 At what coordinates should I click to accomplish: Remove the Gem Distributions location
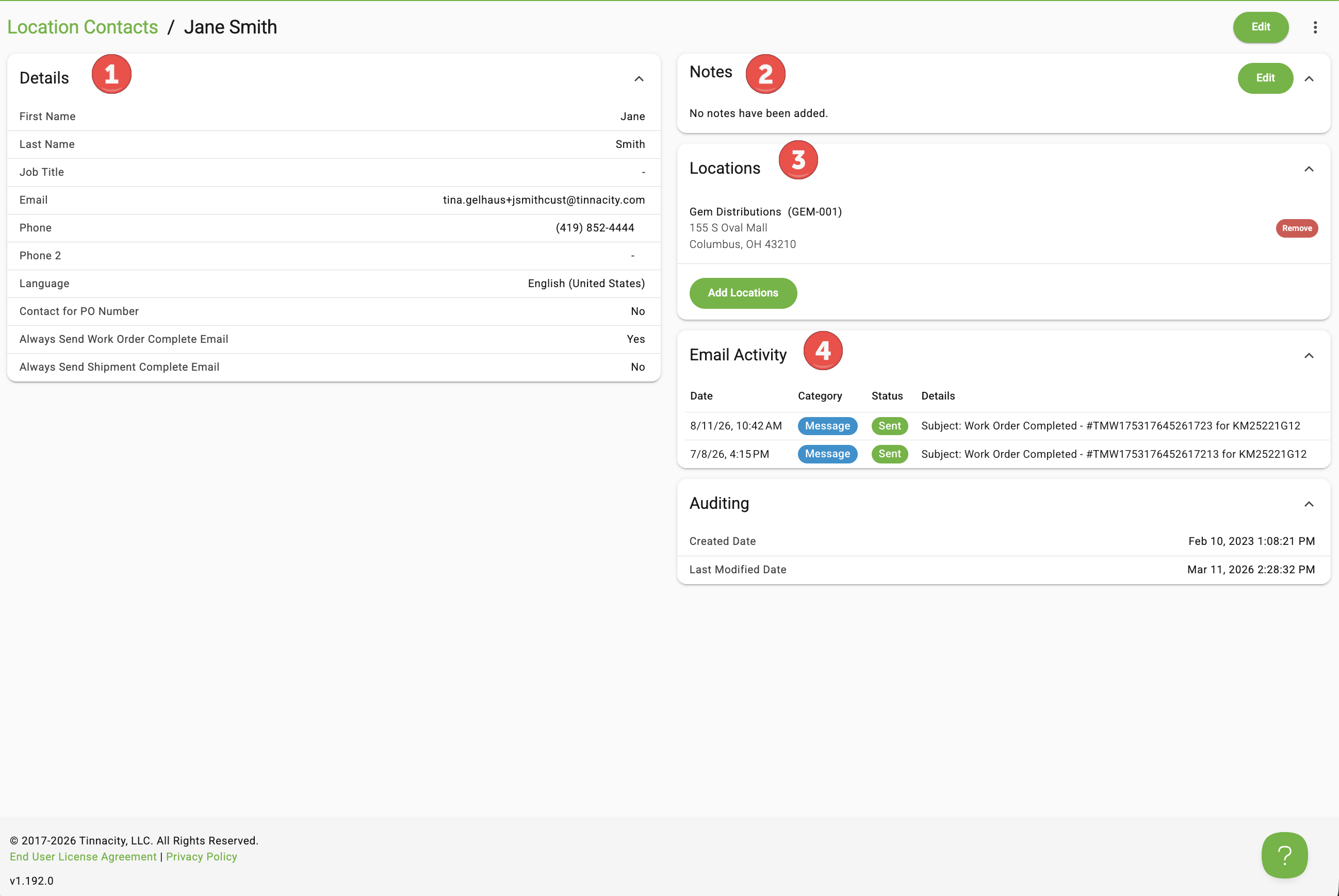pos(1297,228)
